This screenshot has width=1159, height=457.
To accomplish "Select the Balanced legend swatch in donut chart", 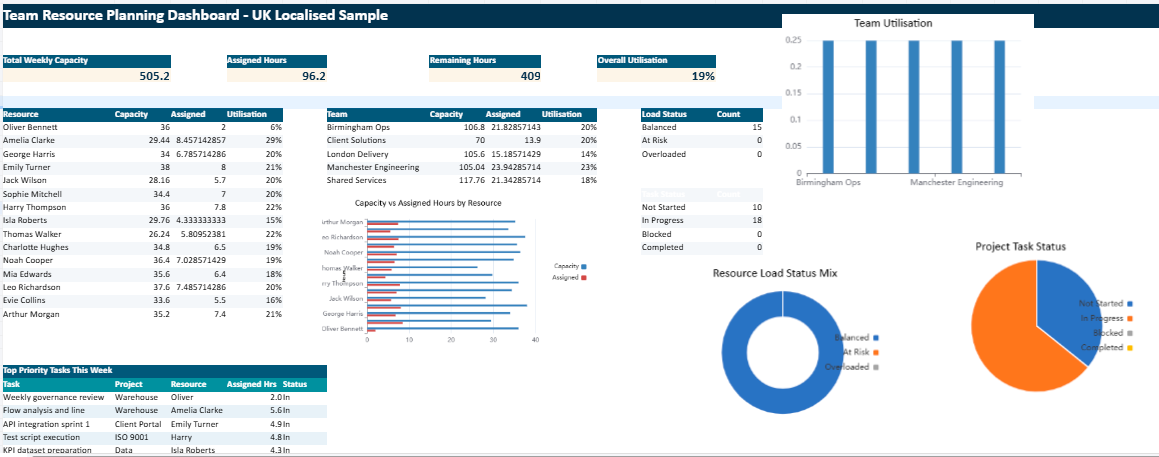I will click(x=875, y=338).
